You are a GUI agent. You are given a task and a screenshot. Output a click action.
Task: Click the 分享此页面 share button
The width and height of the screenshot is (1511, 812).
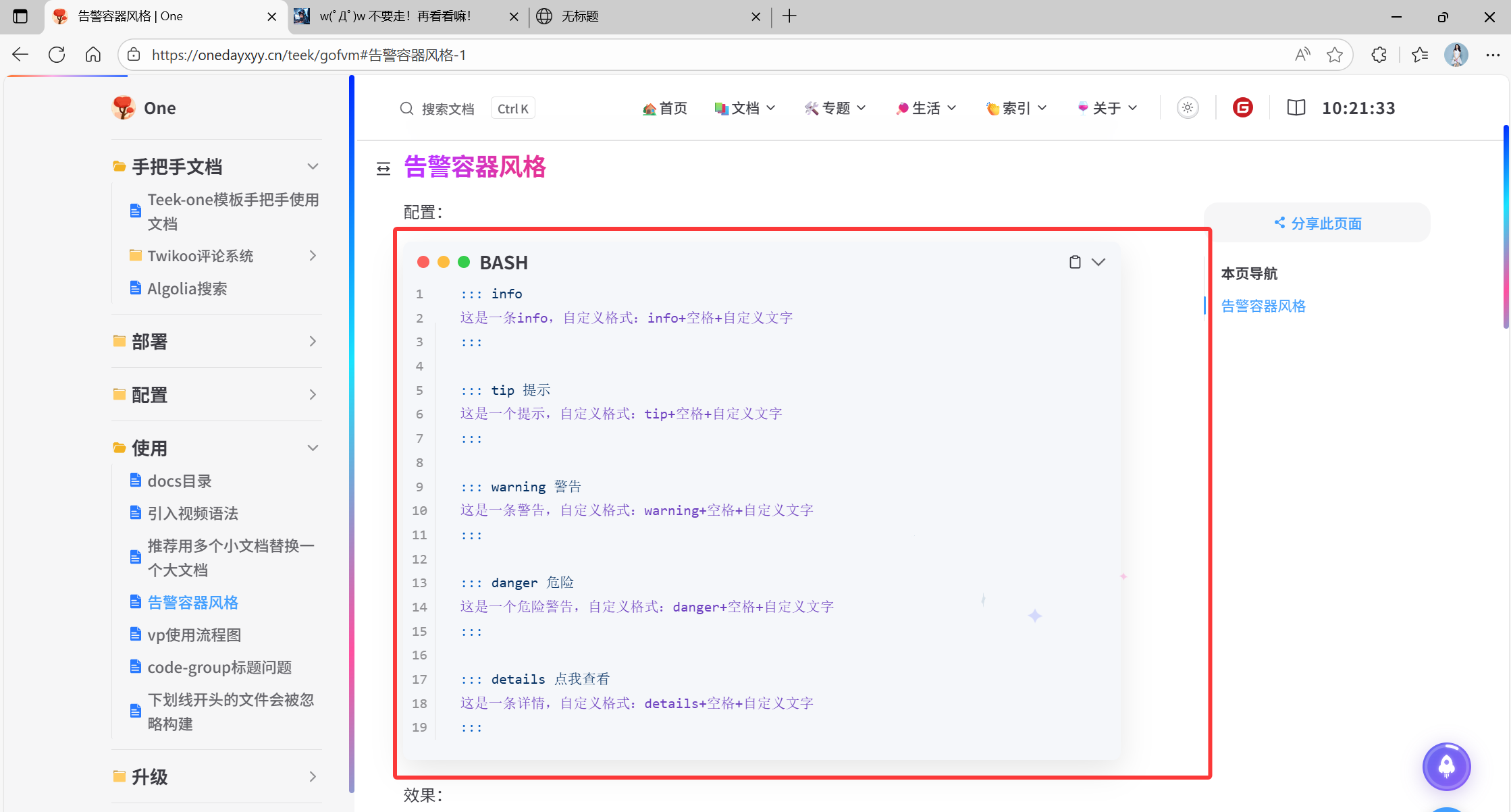1317,223
